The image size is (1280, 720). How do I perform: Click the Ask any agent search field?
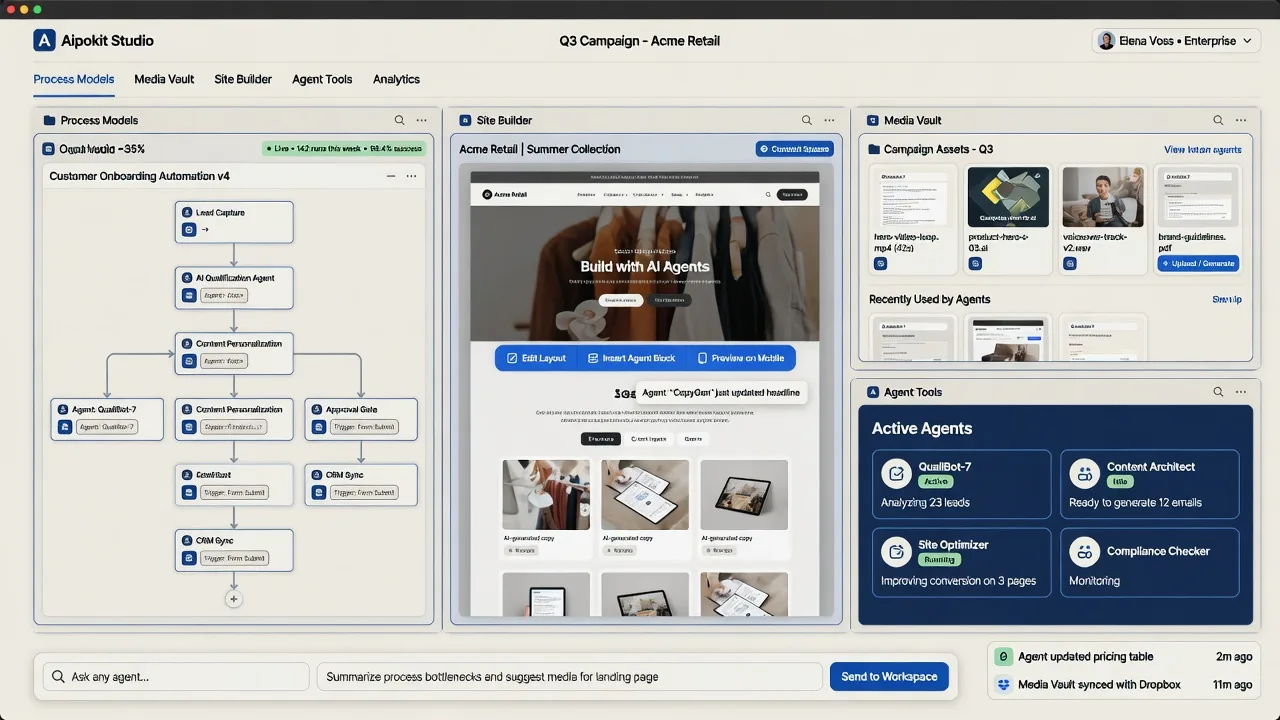[x=176, y=677]
